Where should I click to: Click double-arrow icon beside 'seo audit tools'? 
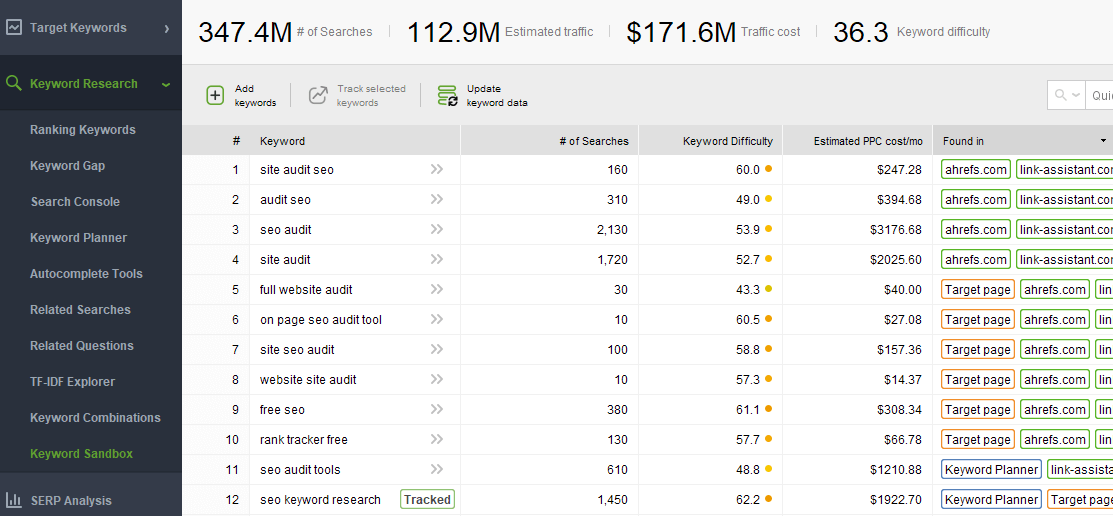436,470
